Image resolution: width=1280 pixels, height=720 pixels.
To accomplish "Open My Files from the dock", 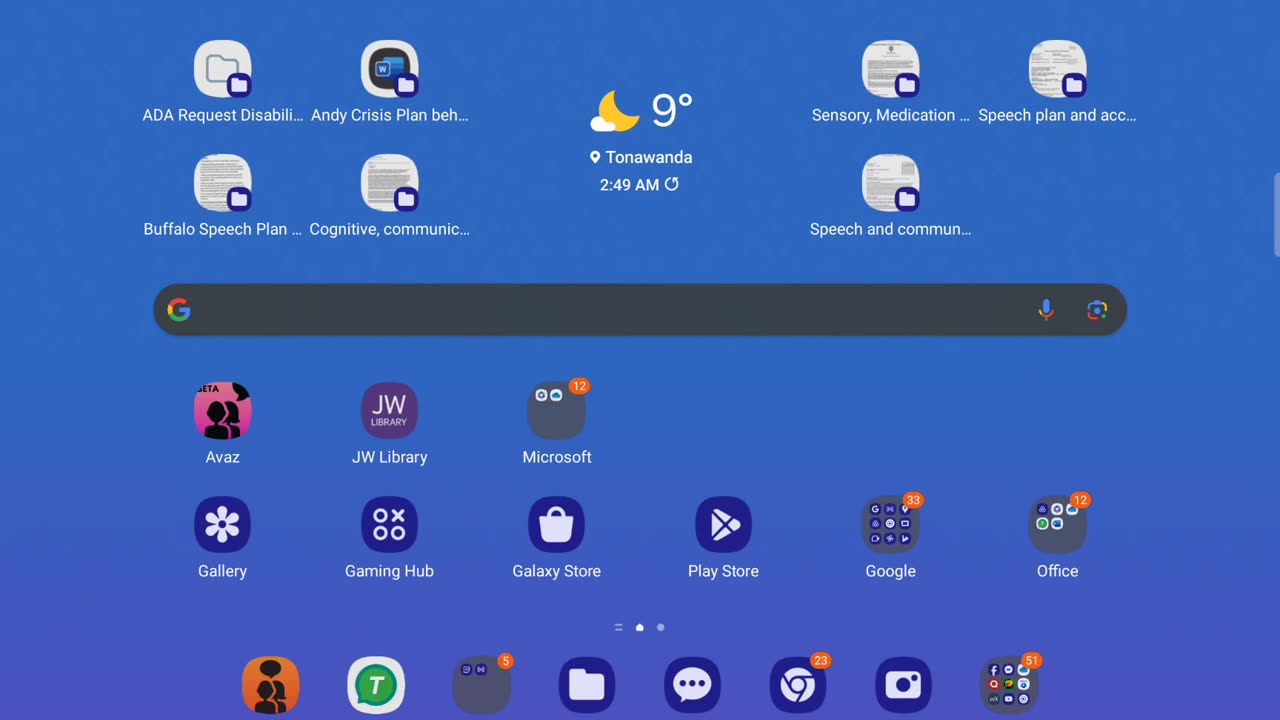I will (x=587, y=686).
